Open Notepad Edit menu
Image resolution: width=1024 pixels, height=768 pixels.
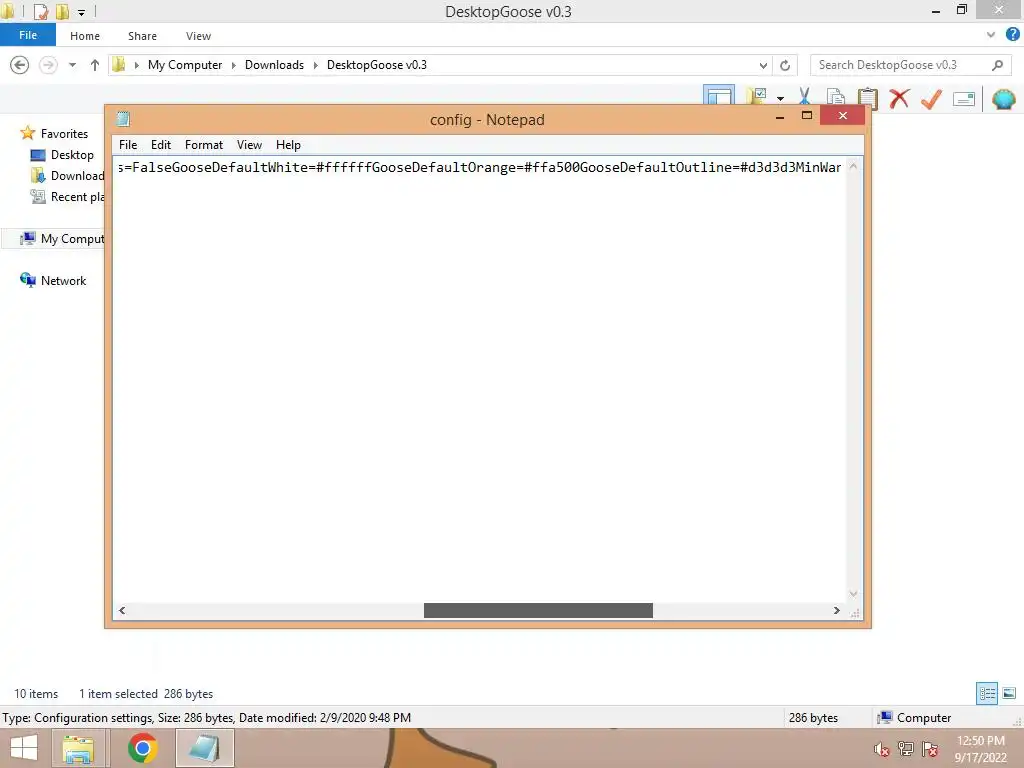[x=161, y=145]
